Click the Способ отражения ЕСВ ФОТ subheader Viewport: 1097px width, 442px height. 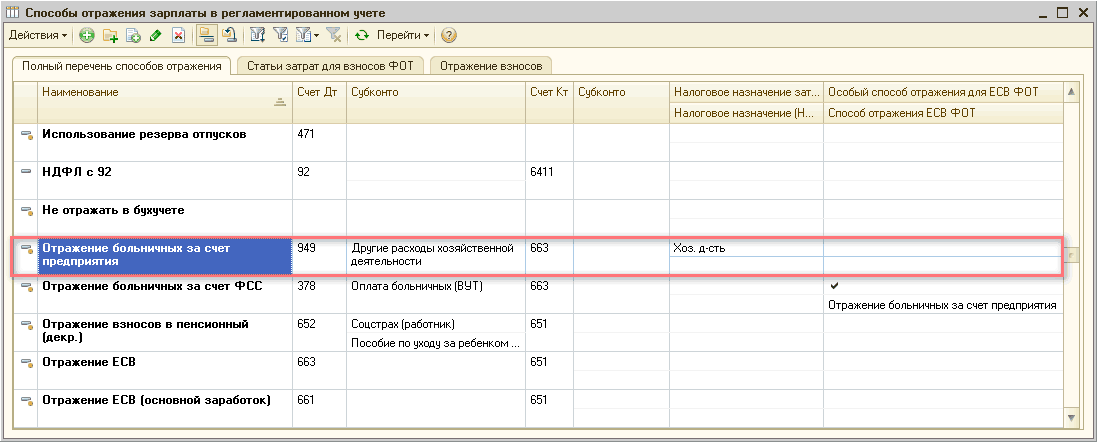click(942, 113)
